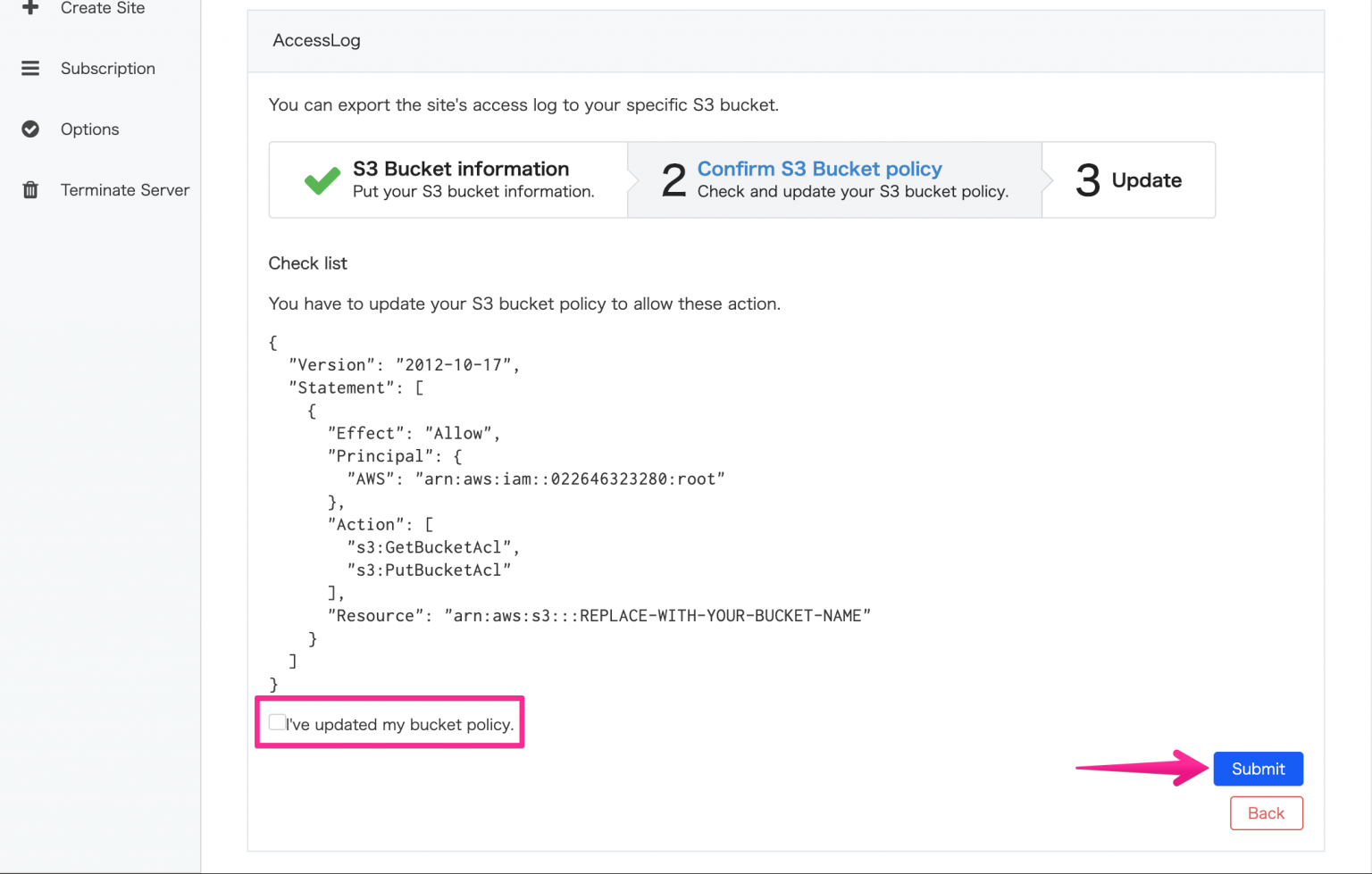The width and height of the screenshot is (1372, 874).
Task: Open Subscription from the sidebar icon
Action: point(30,68)
